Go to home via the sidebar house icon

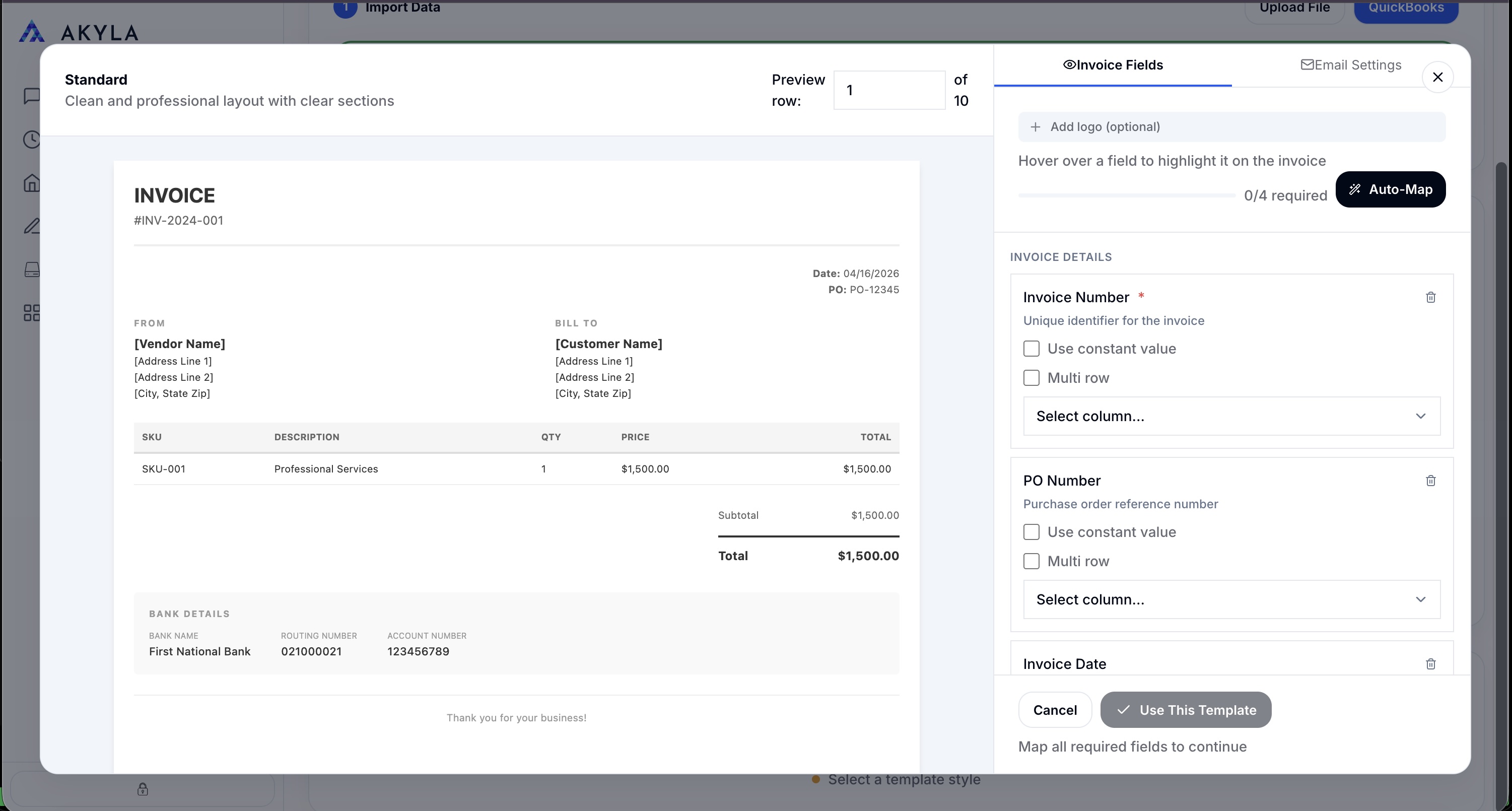click(x=31, y=182)
